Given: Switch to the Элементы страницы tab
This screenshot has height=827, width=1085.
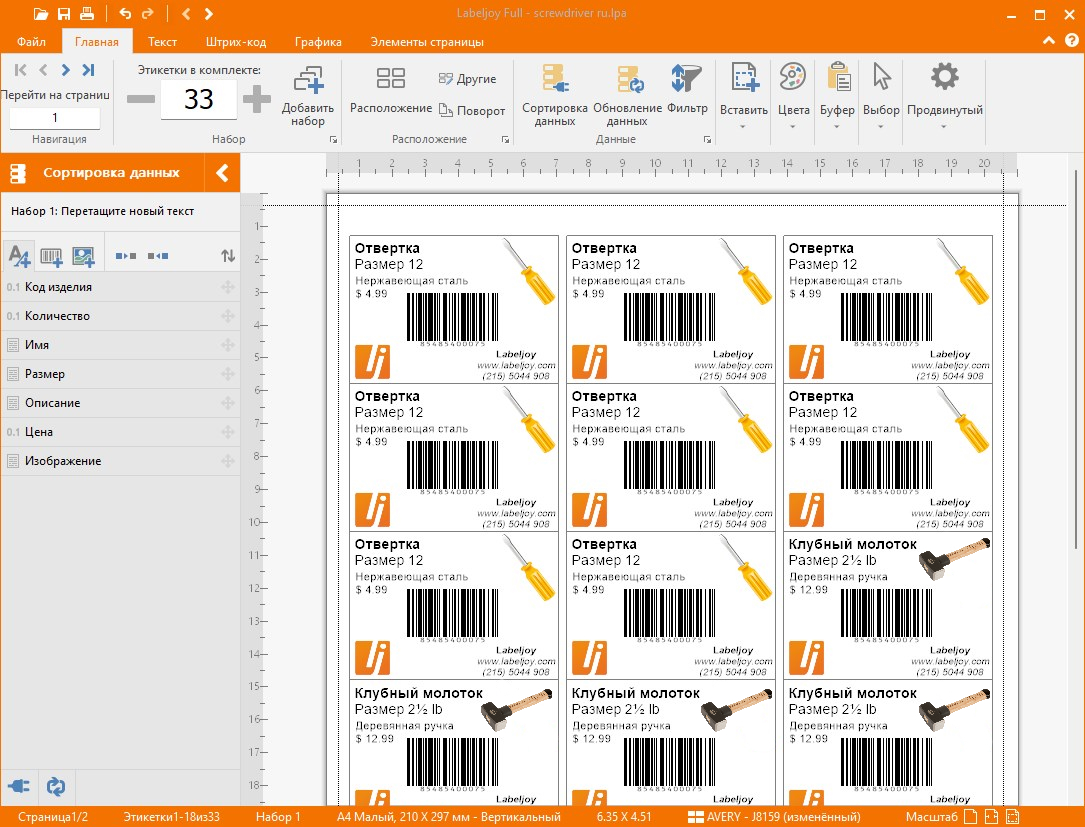Looking at the screenshot, I should coord(427,42).
